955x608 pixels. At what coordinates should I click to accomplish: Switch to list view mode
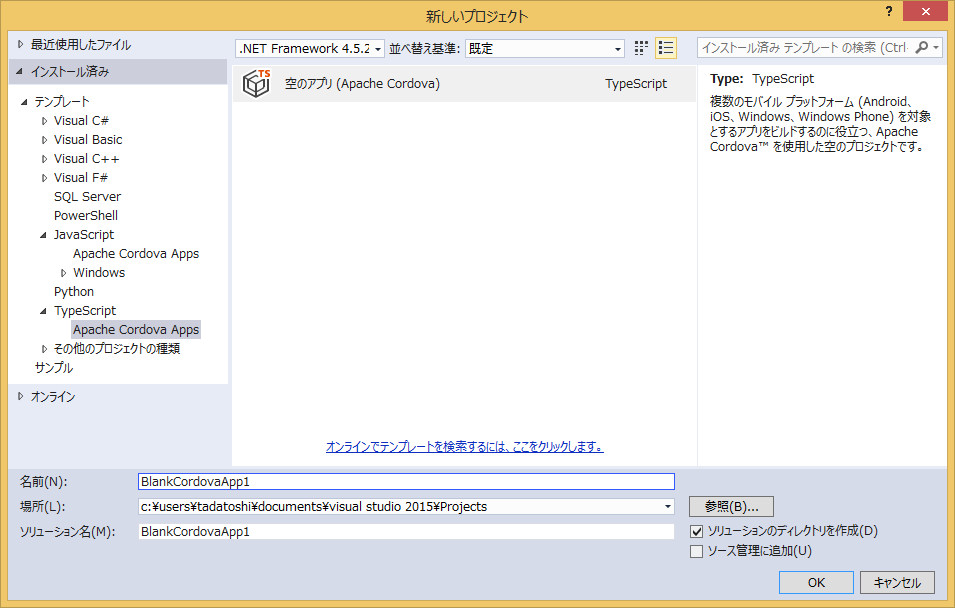[x=667, y=47]
